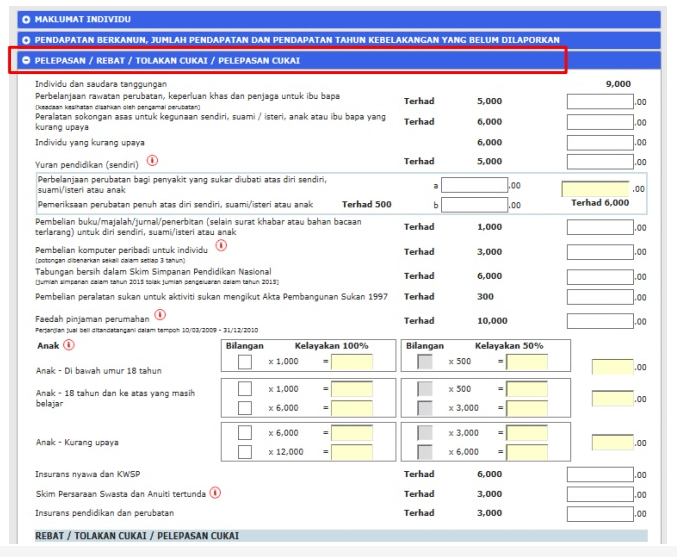Viewport: 677px width, 557px height.
Task: Click input for Individu yang kurang upaya
Action: 600,142
